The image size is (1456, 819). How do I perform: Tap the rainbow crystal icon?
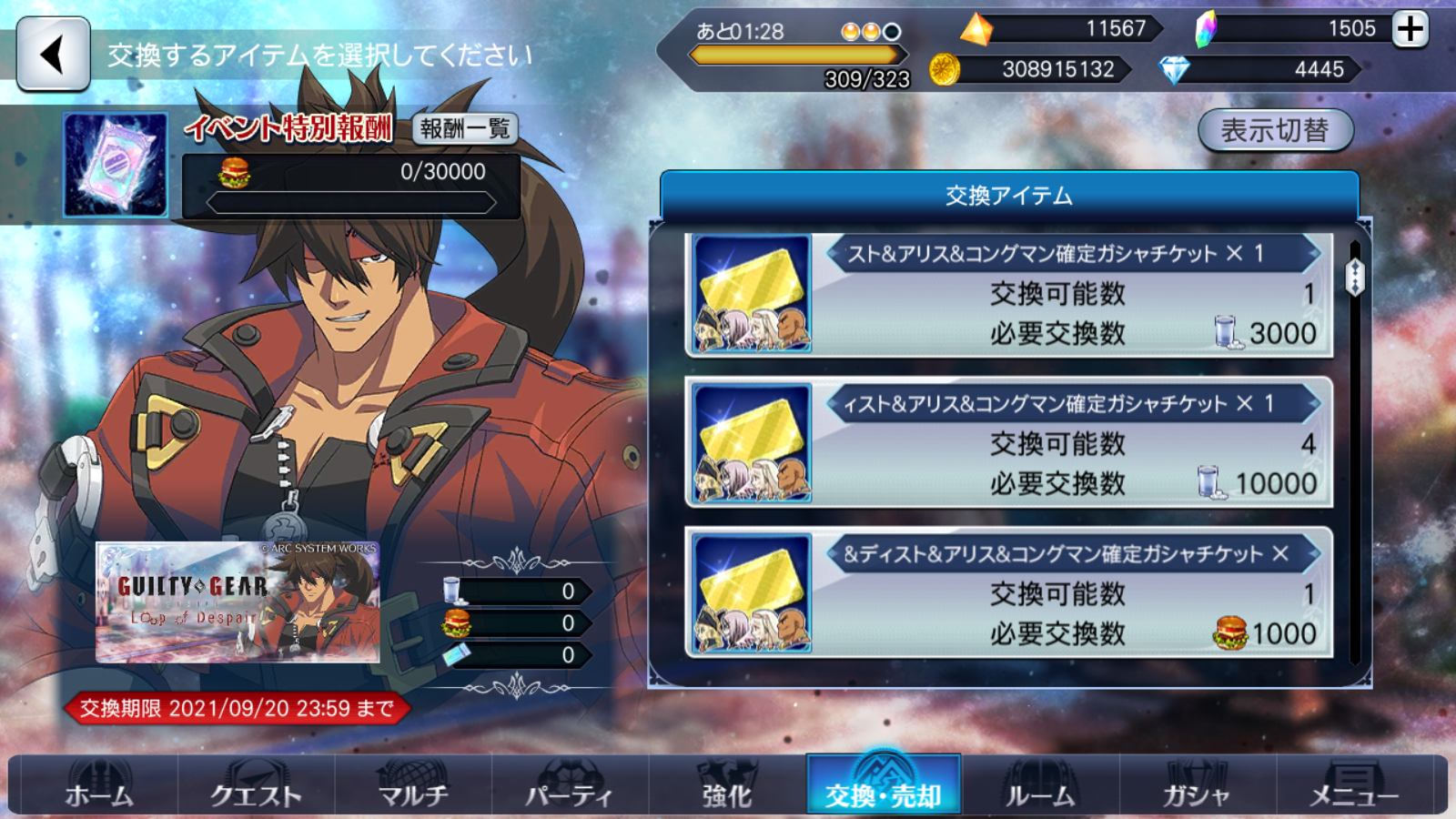1206,29
